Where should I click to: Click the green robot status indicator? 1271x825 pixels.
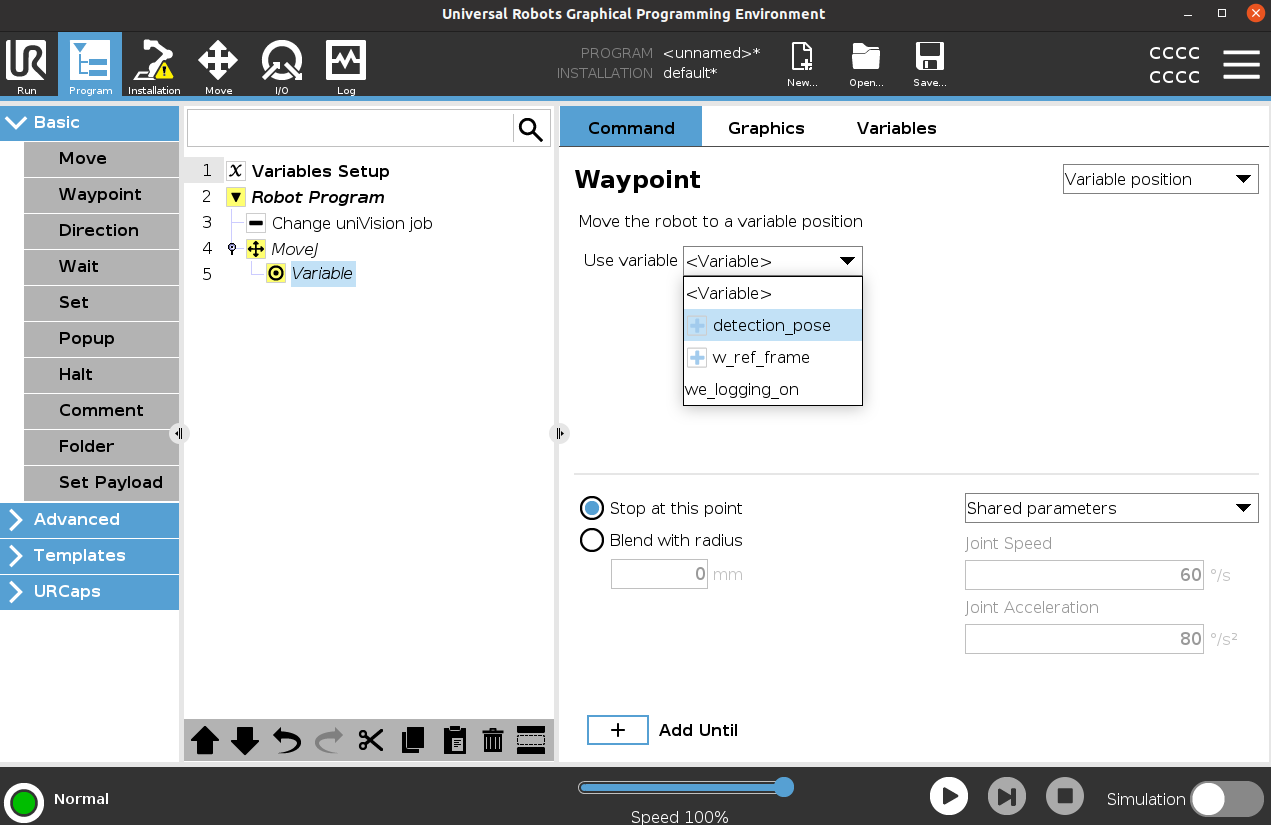[24, 802]
